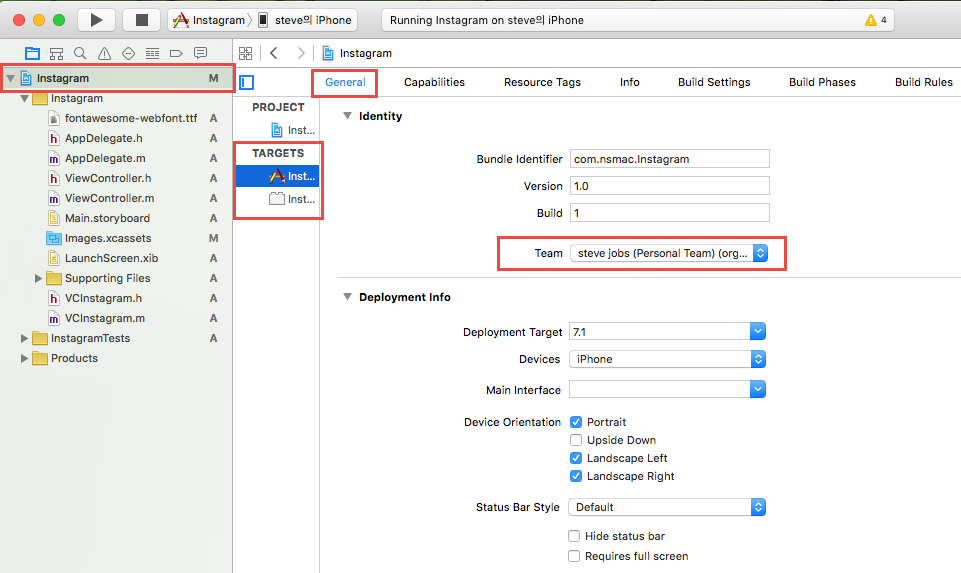
Task: Toggle the project and targets list sidebar icon
Action: point(247,82)
